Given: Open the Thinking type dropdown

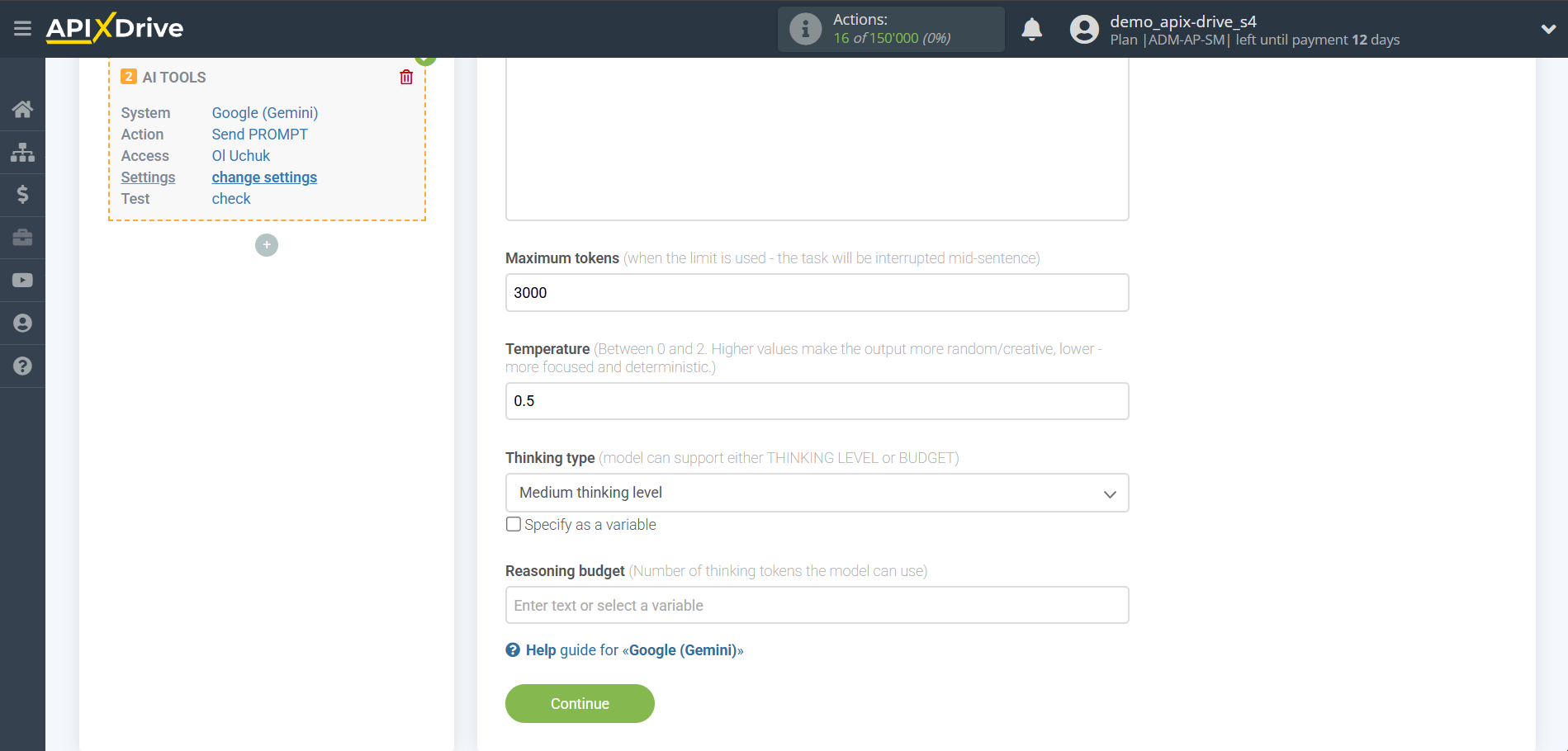Looking at the screenshot, I should pos(817,493).
